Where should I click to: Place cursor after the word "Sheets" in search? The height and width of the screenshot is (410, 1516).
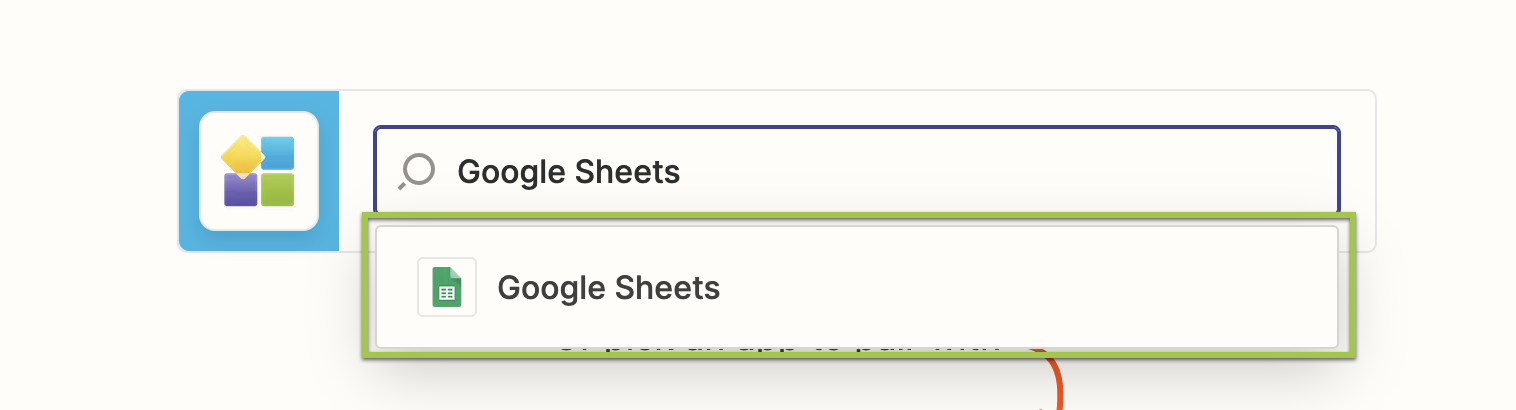tap(682, 172)
